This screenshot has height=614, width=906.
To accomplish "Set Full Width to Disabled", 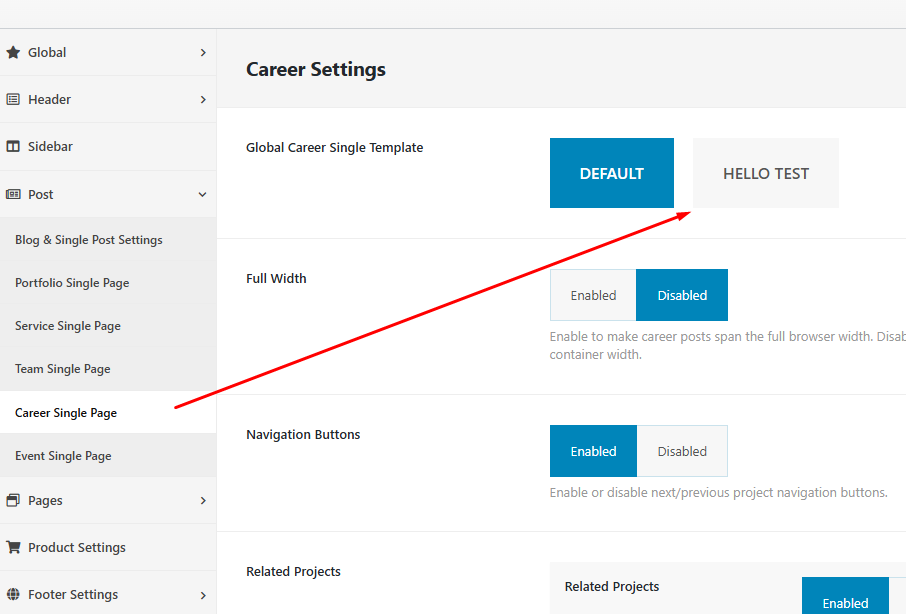I will click(x=682, y=295).
